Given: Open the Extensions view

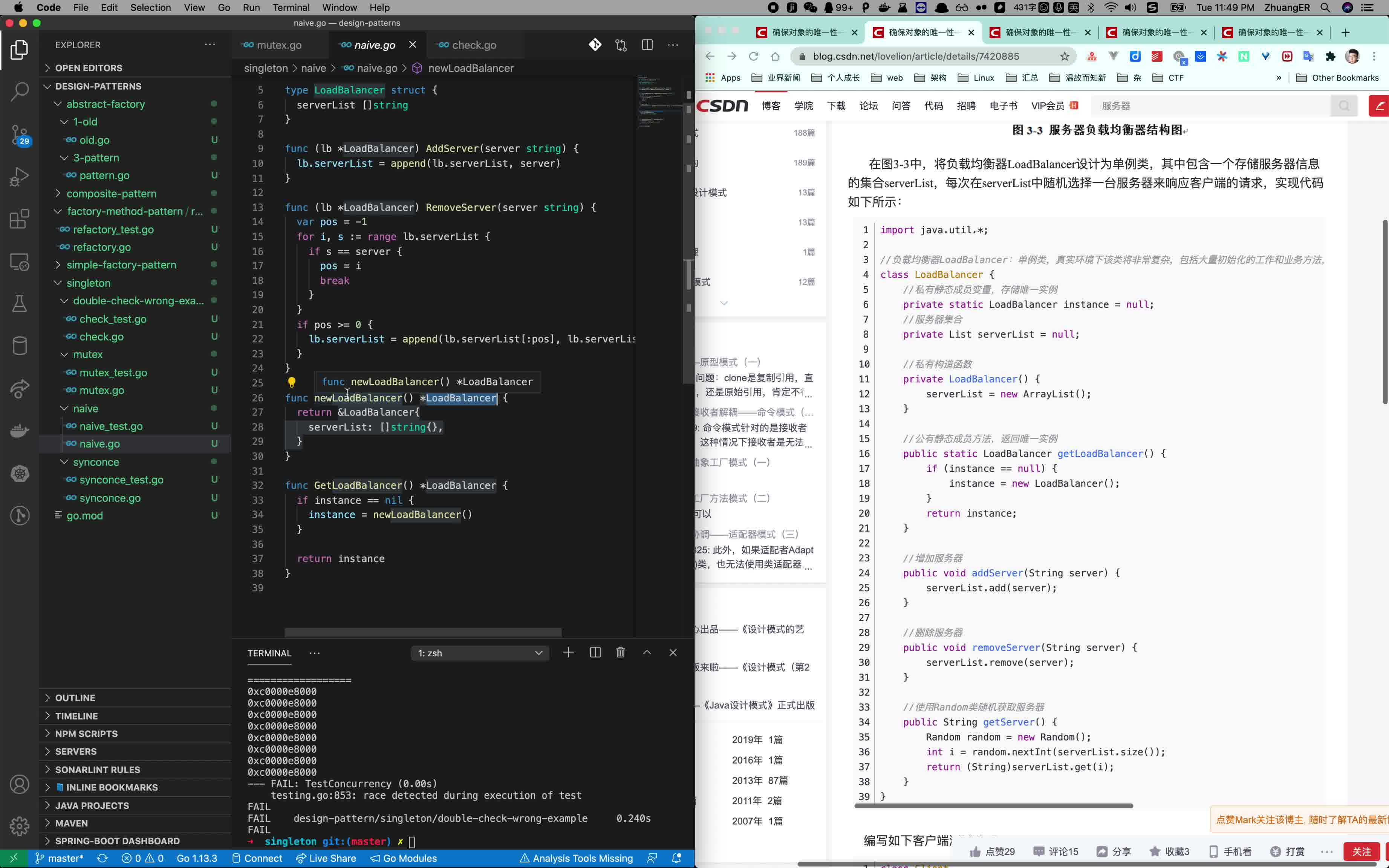Looking at the screenshot, I should pyautogui.click(x=20, y=219).
